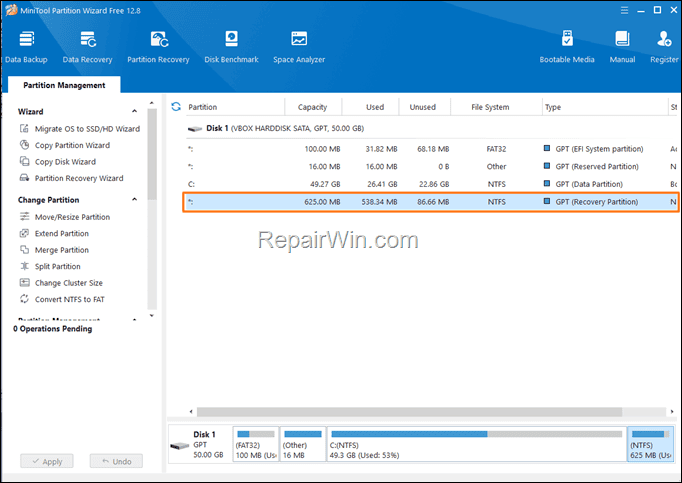Select the FAT32 EFI System partition row
This screenshot has width=682, height=483.
[431, 149]
